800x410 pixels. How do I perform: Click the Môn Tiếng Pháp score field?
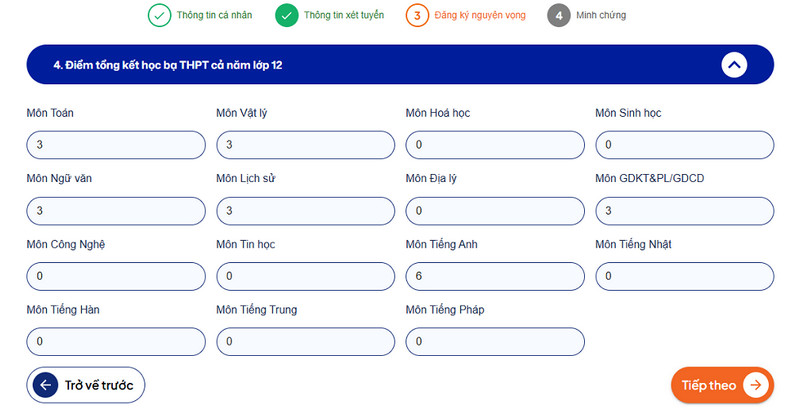tap(495, 342)
